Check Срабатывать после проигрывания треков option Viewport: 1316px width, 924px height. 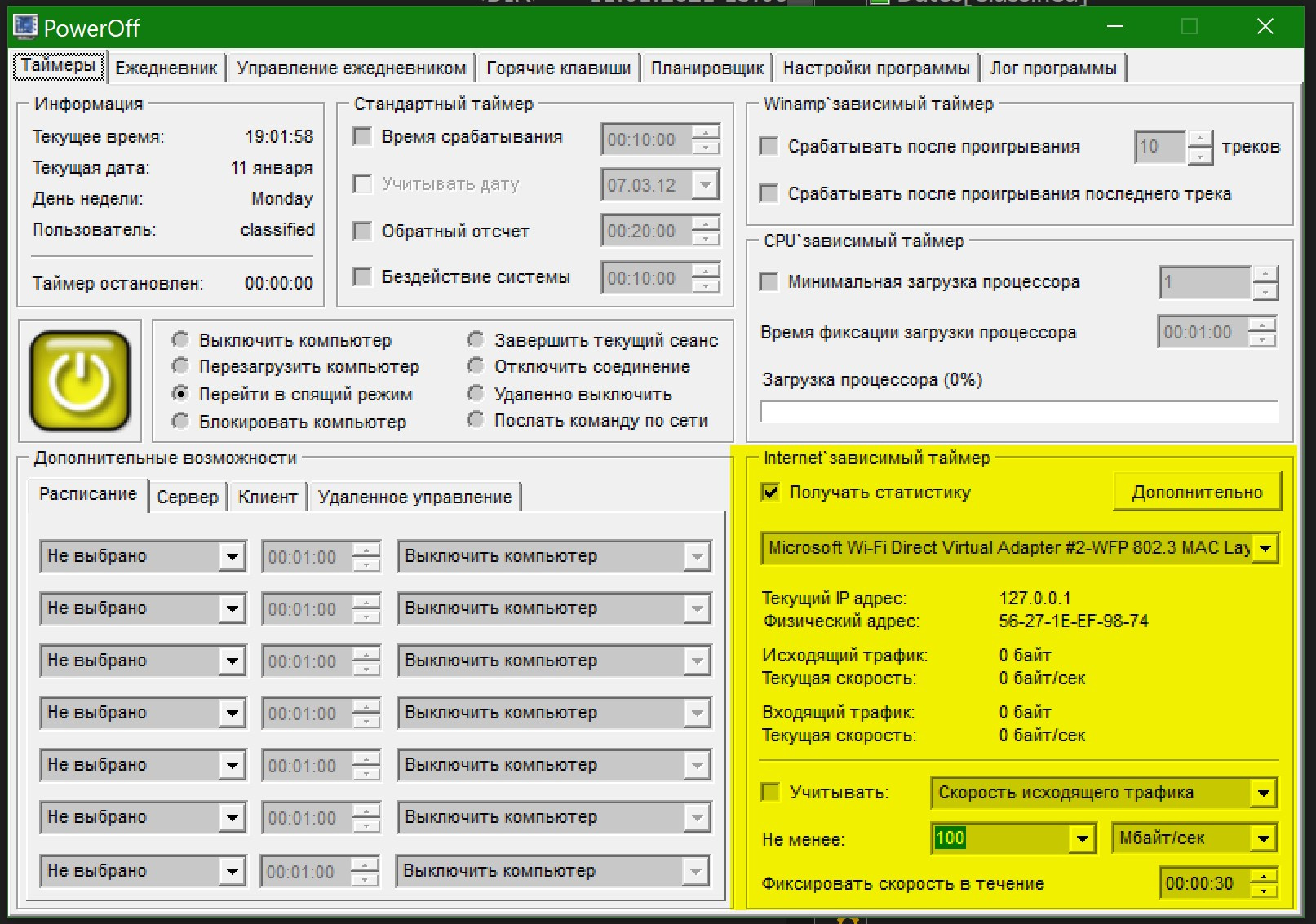(769, 146)
